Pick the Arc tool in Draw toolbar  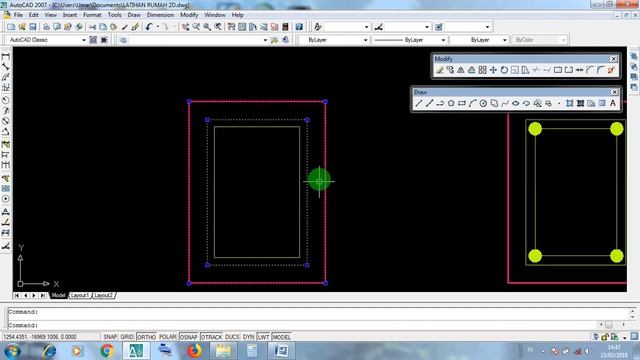[x=472, y=104]
